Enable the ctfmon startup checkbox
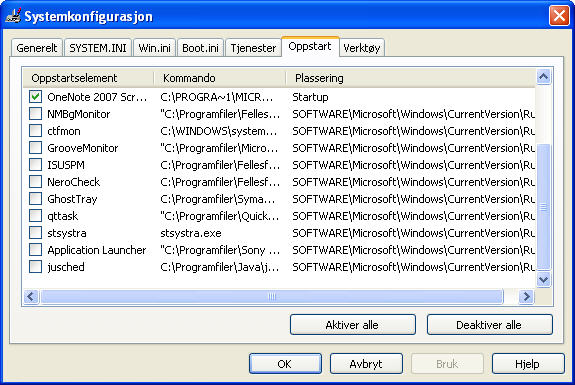The width and height of the screenshot is (575, 385). pyautogui.click(x=35, y=131)
